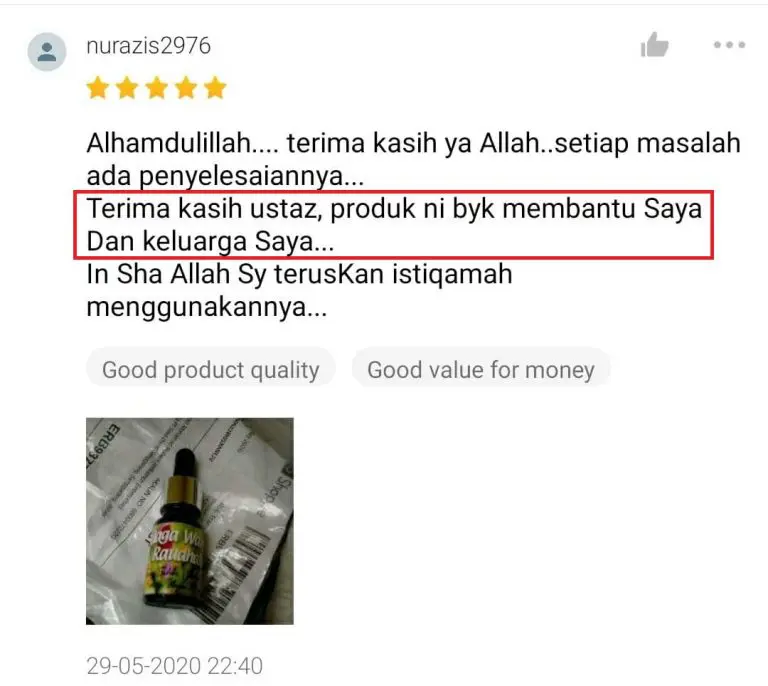
Task: Select the Good product quality tag
Action: coord(211,370)
